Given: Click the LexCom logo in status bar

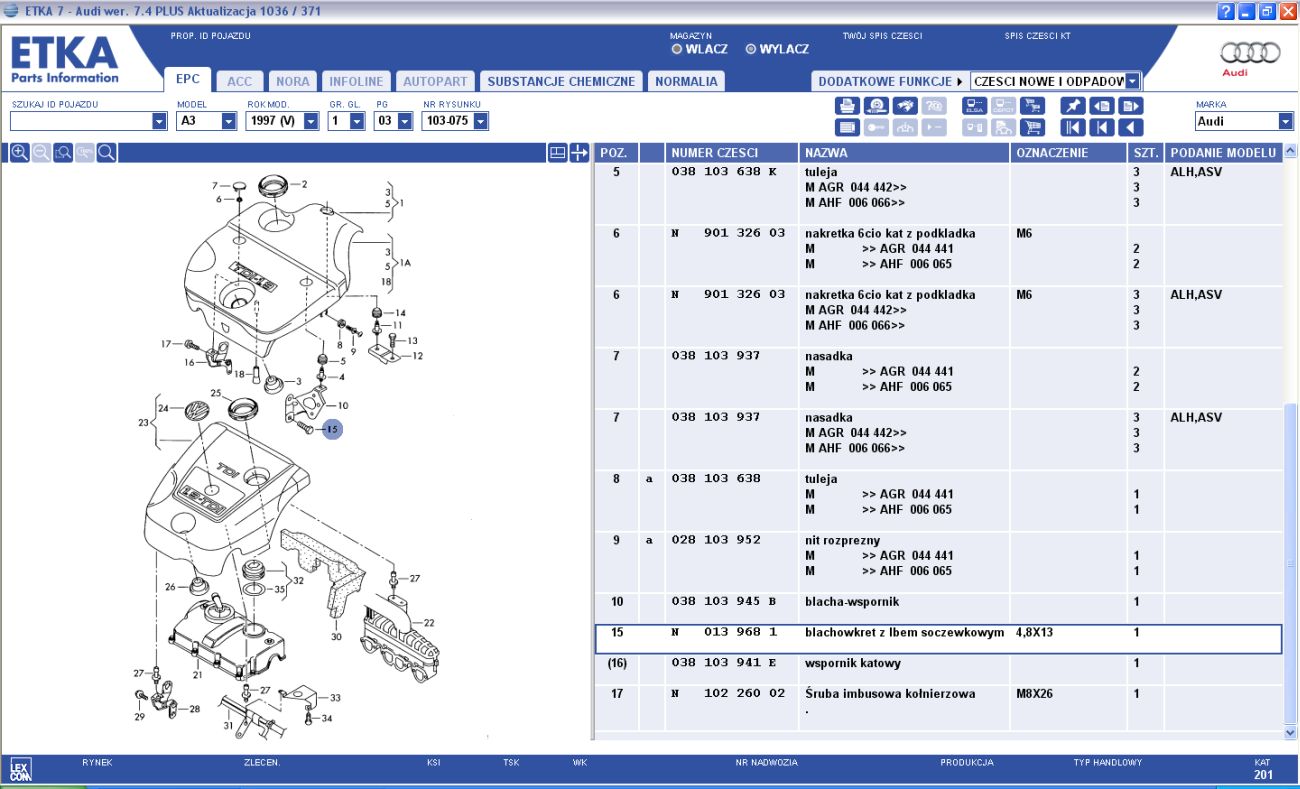Looking at the screenshot, I should tap(20, 769).
